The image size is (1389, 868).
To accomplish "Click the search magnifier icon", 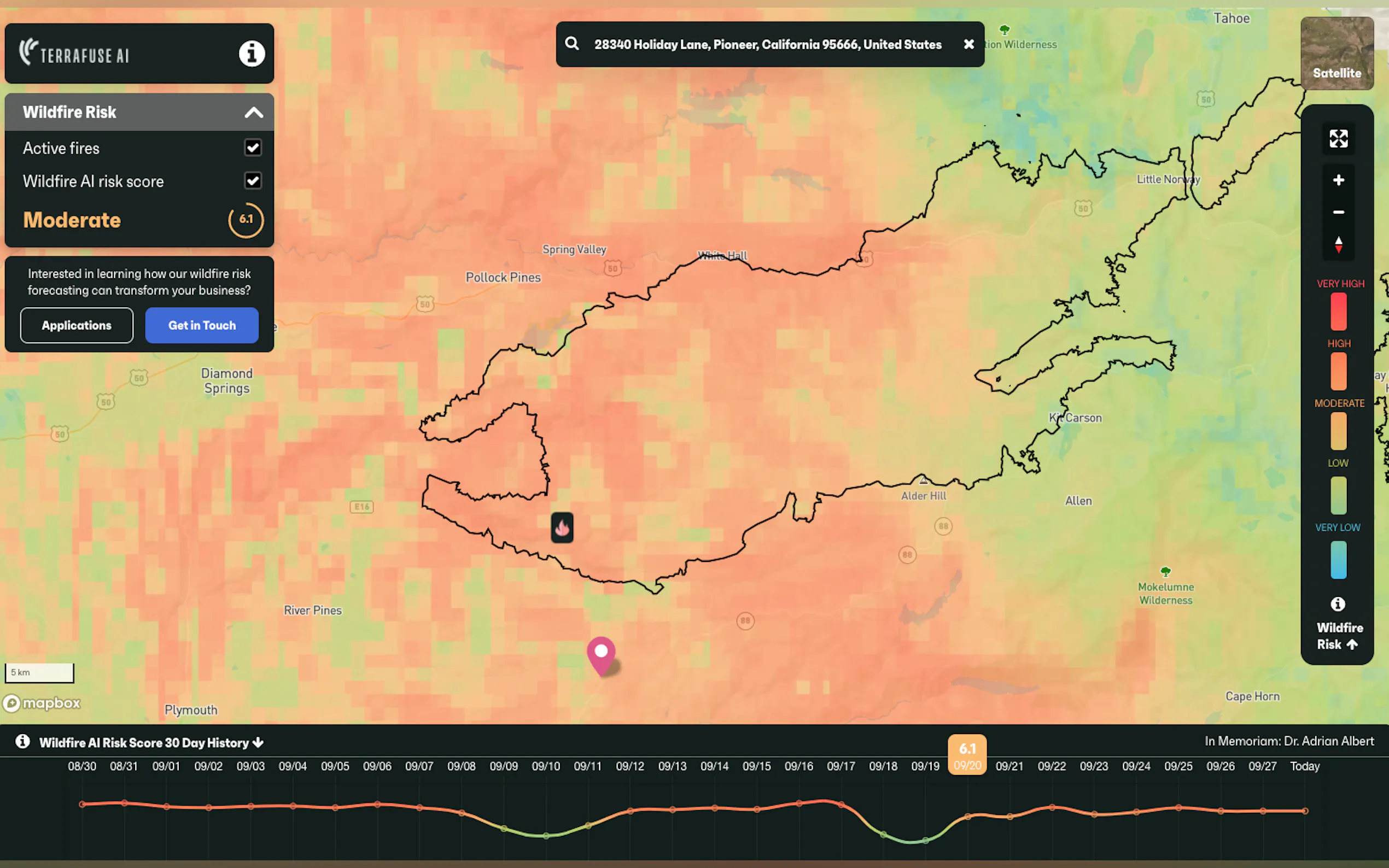I will pos(571,44).
